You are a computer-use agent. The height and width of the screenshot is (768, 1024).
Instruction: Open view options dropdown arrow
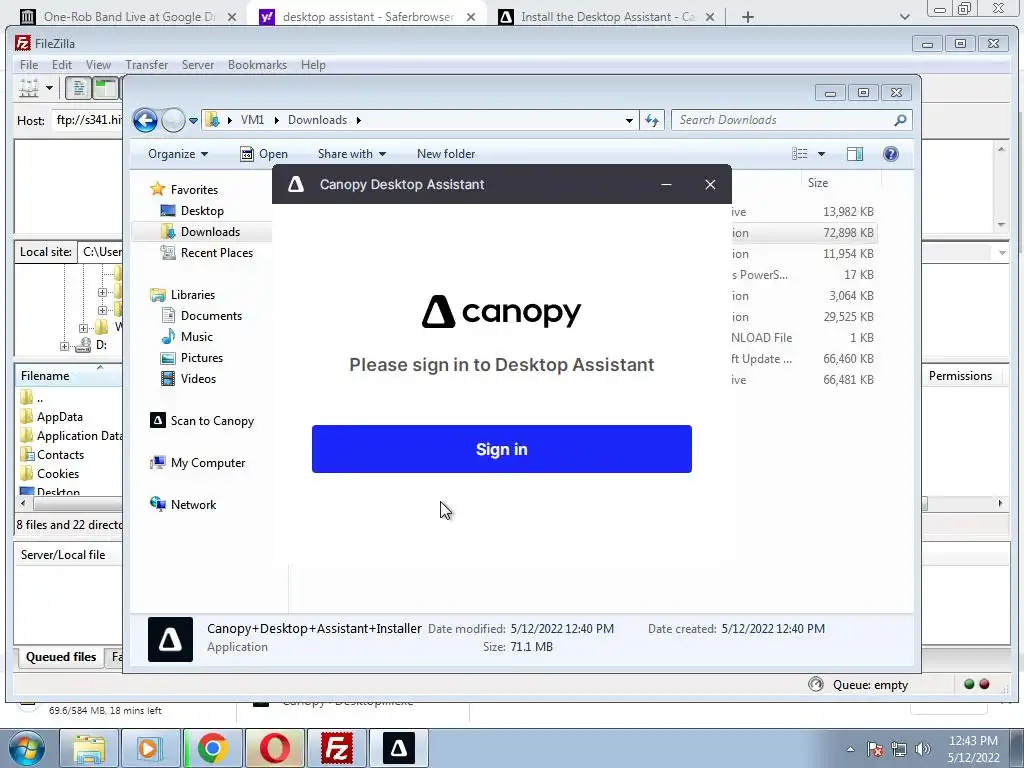(x=822, y=154)
